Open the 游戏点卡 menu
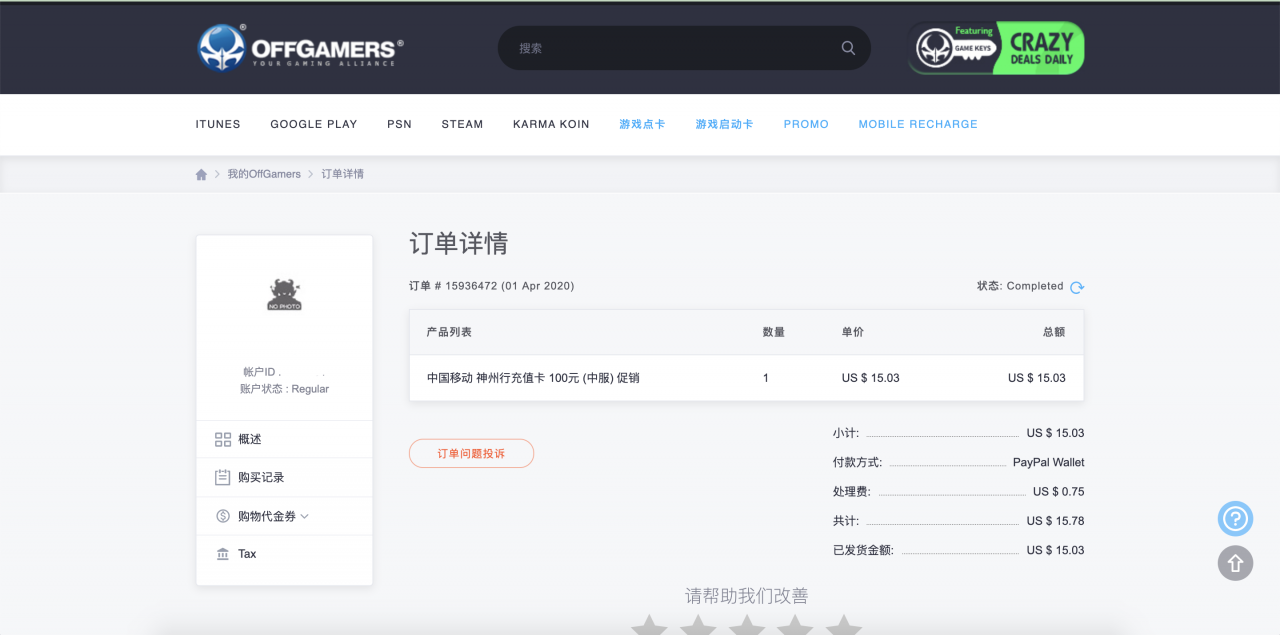The image size is (1280, 635). pyautogui.click(x=642, y=124)
